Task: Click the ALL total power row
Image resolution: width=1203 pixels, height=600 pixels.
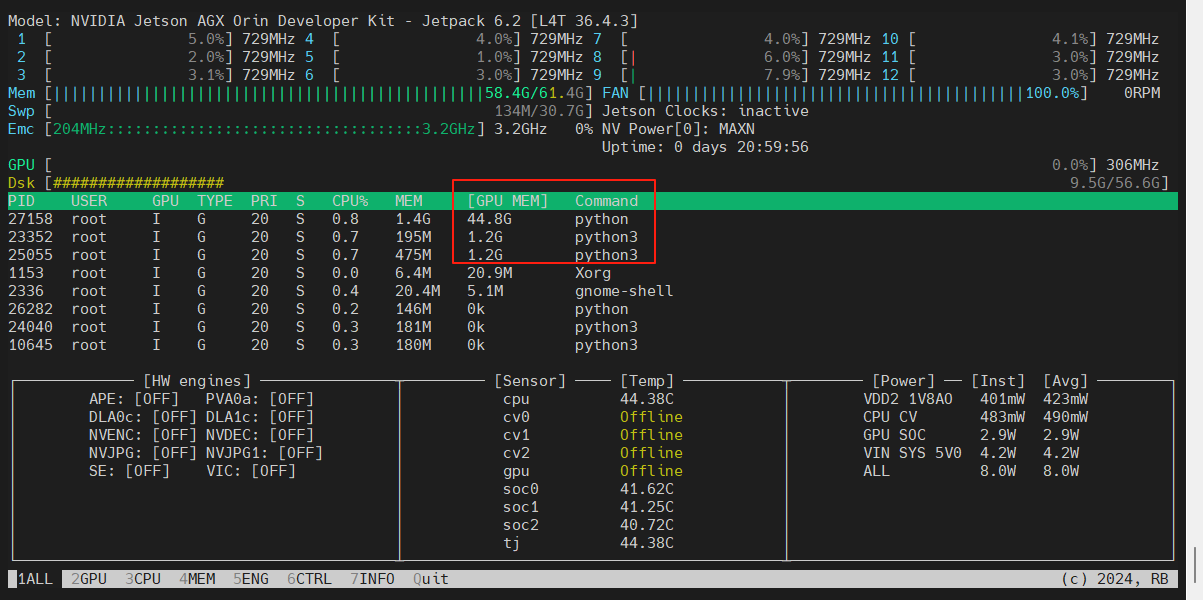Action: [x=971, y=471]
